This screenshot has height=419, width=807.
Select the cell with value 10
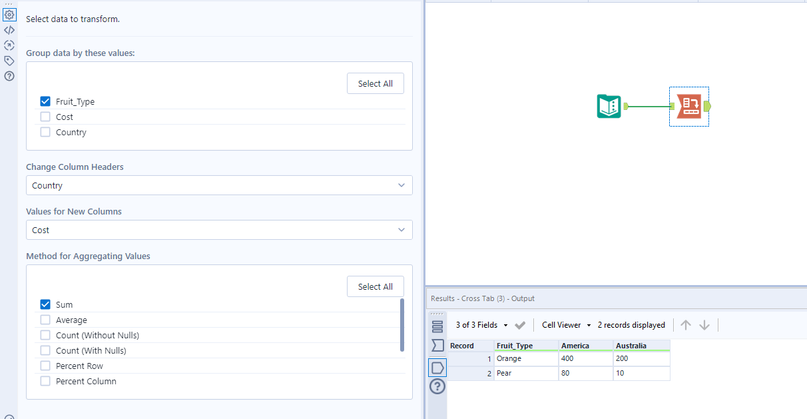642,373
